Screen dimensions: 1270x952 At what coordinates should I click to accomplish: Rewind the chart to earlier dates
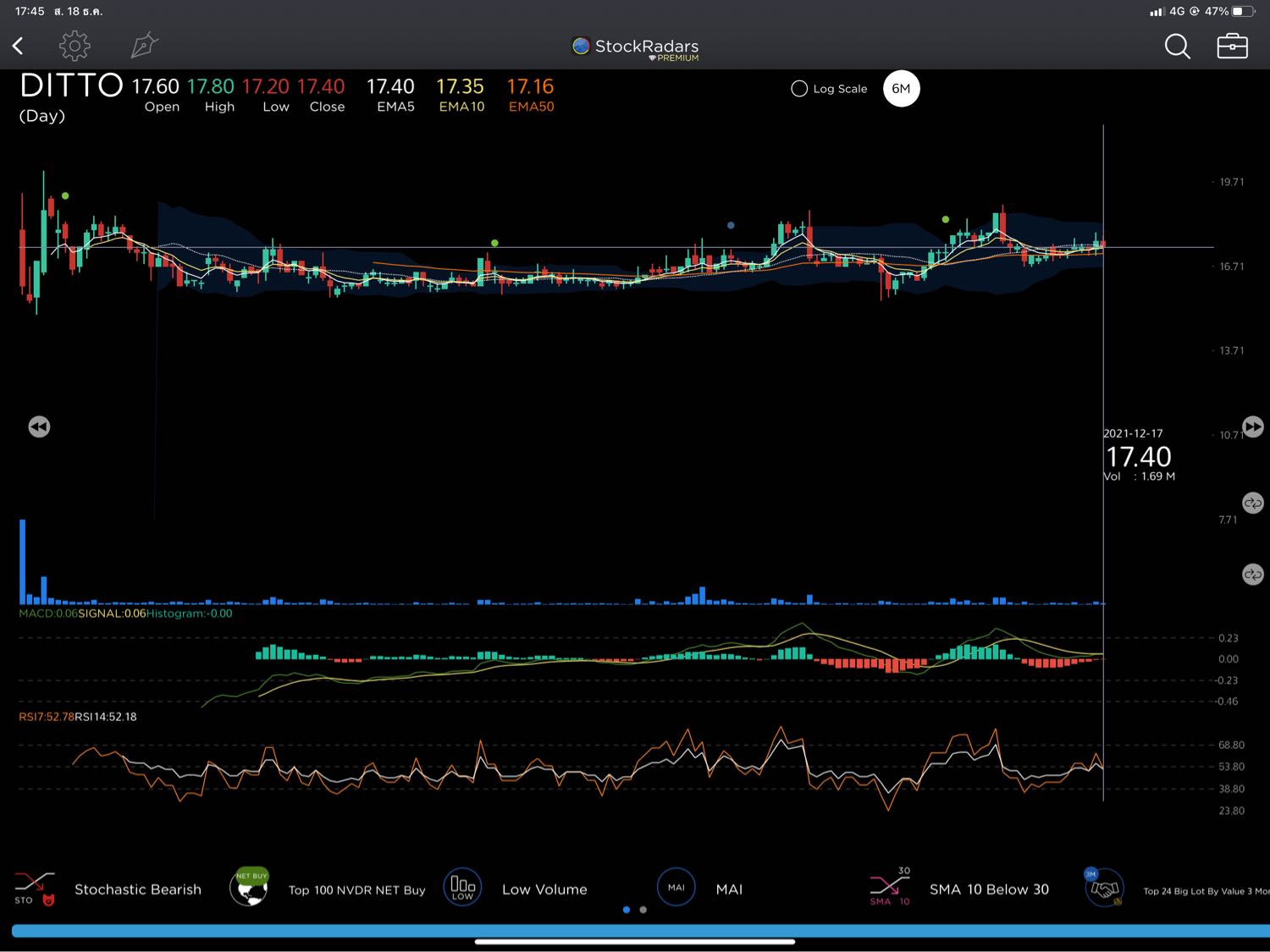[x=39, y=426]
